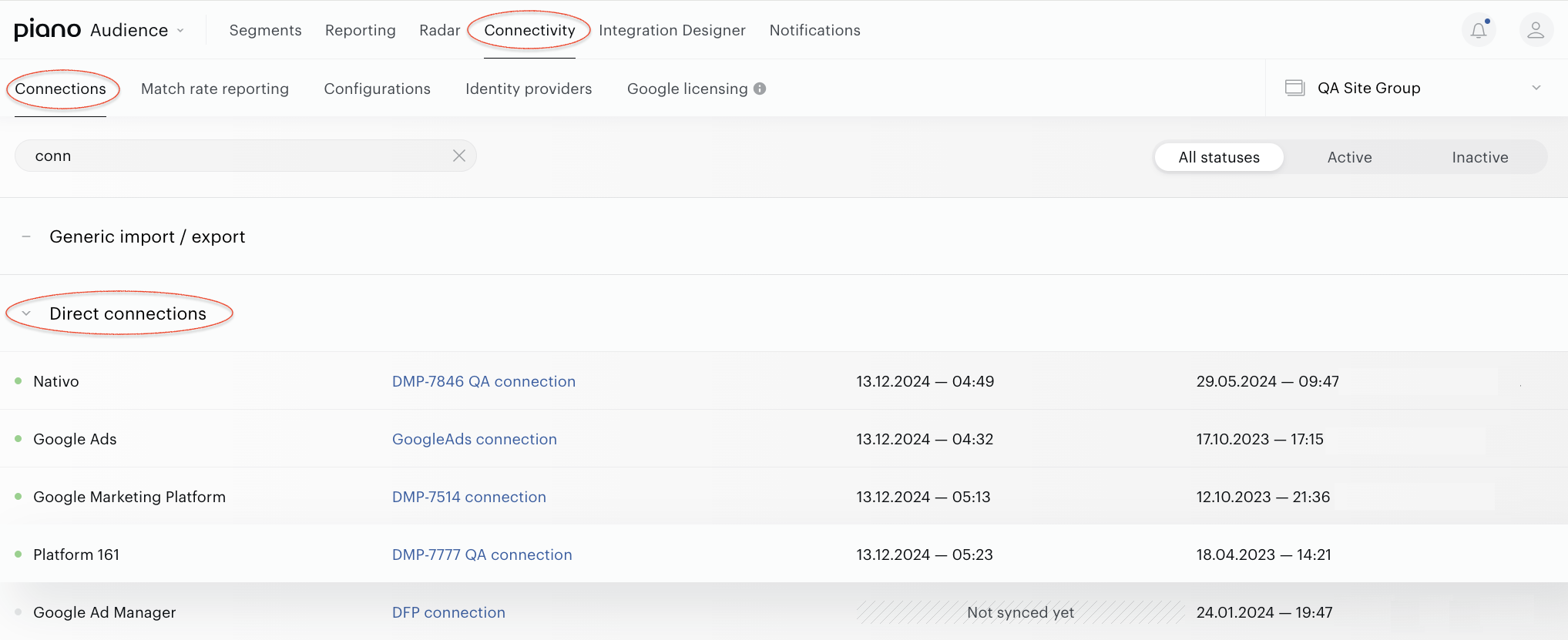Click the Platform 161 row name

(76, 555)
